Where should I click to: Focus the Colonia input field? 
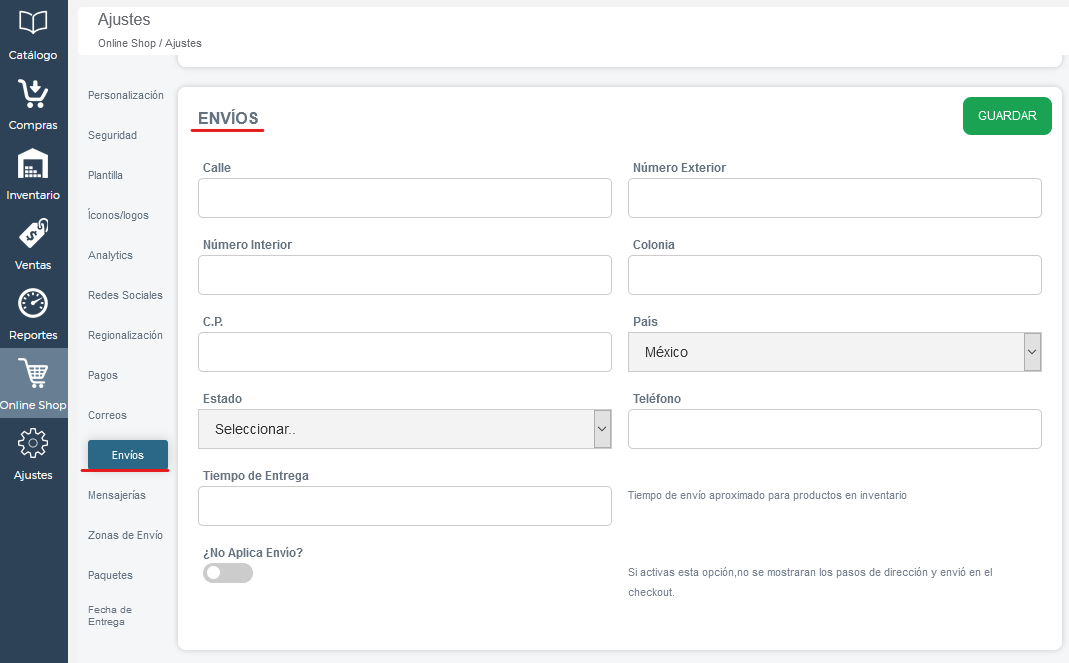834,276
